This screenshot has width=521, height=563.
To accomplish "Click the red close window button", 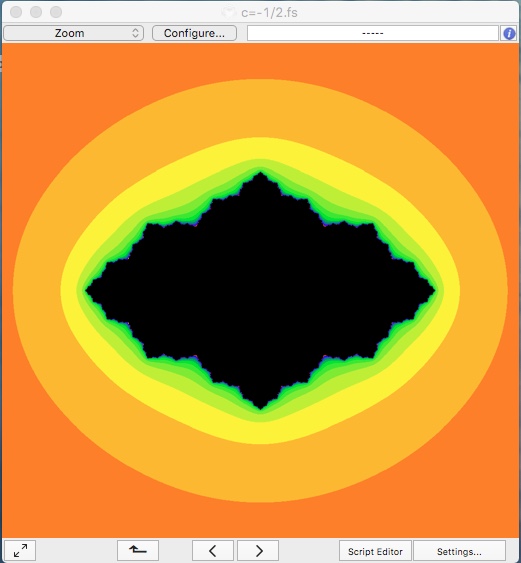I will tap(16, 12).
